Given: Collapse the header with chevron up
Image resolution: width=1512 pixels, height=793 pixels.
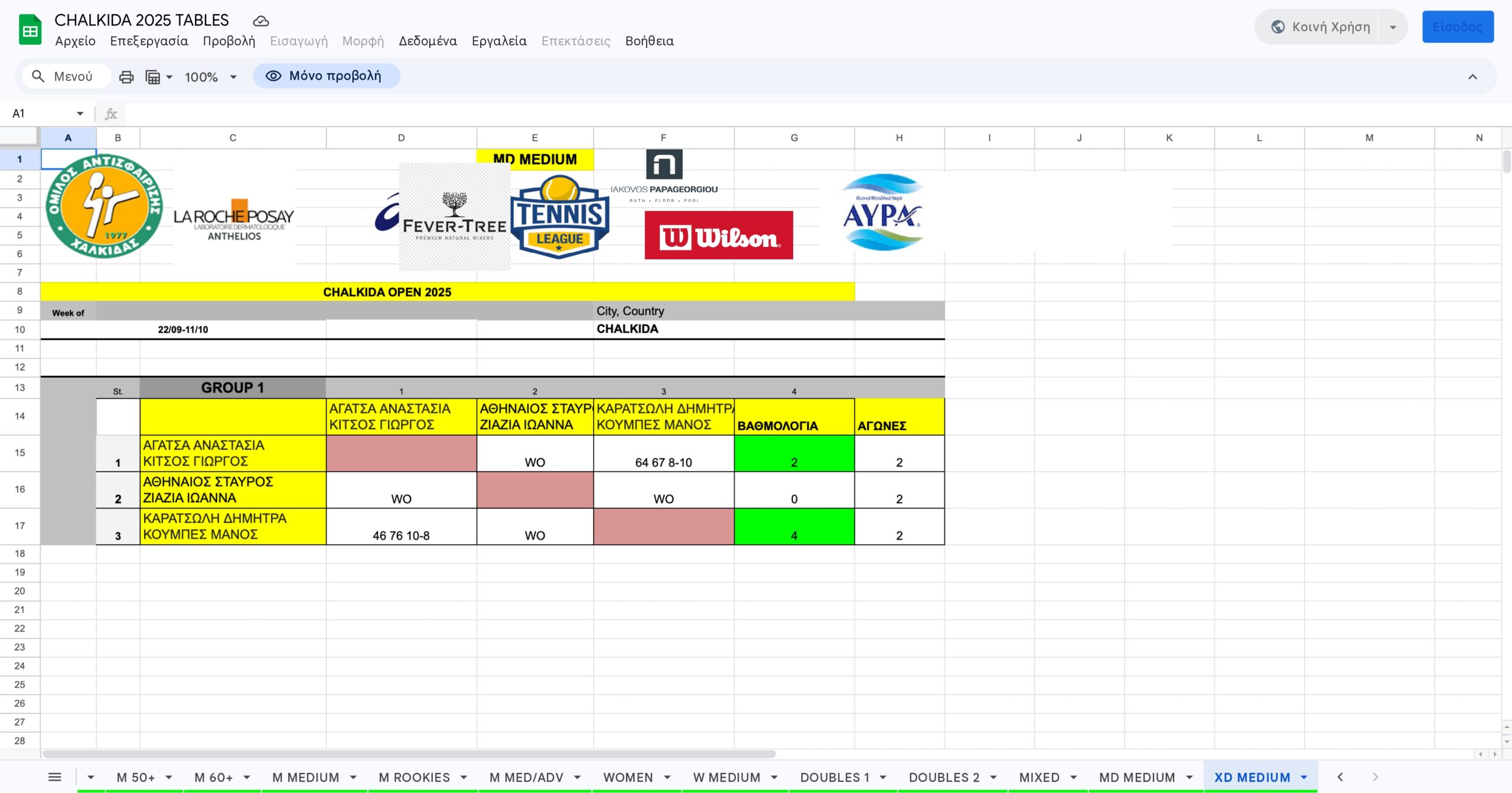Looking at the screenshot, I should point(1472,77).
